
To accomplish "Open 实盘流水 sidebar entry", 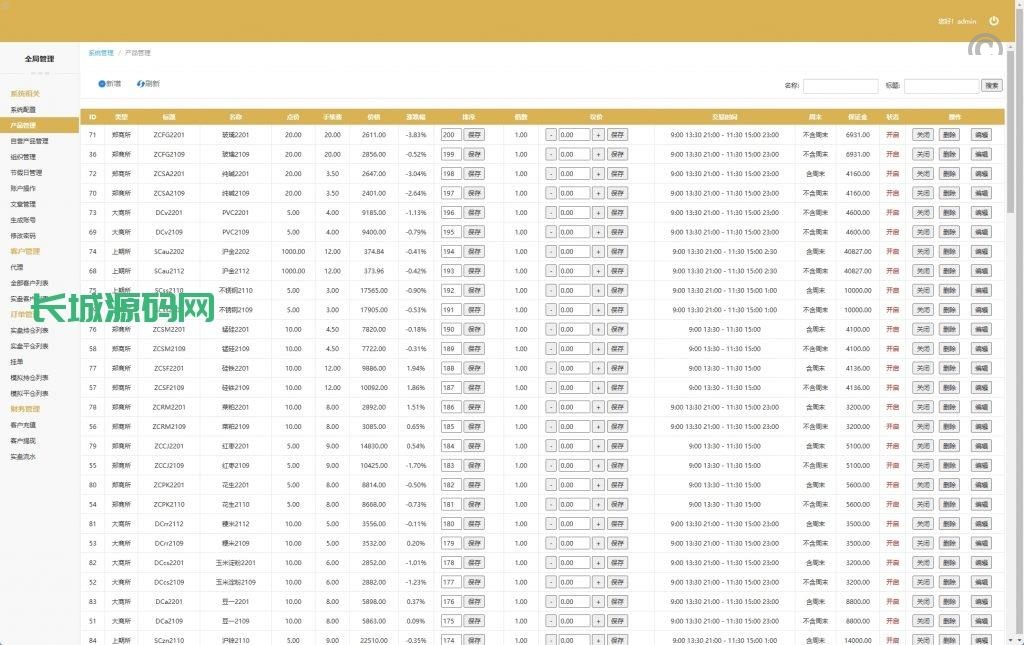I will tap(23, 456).
